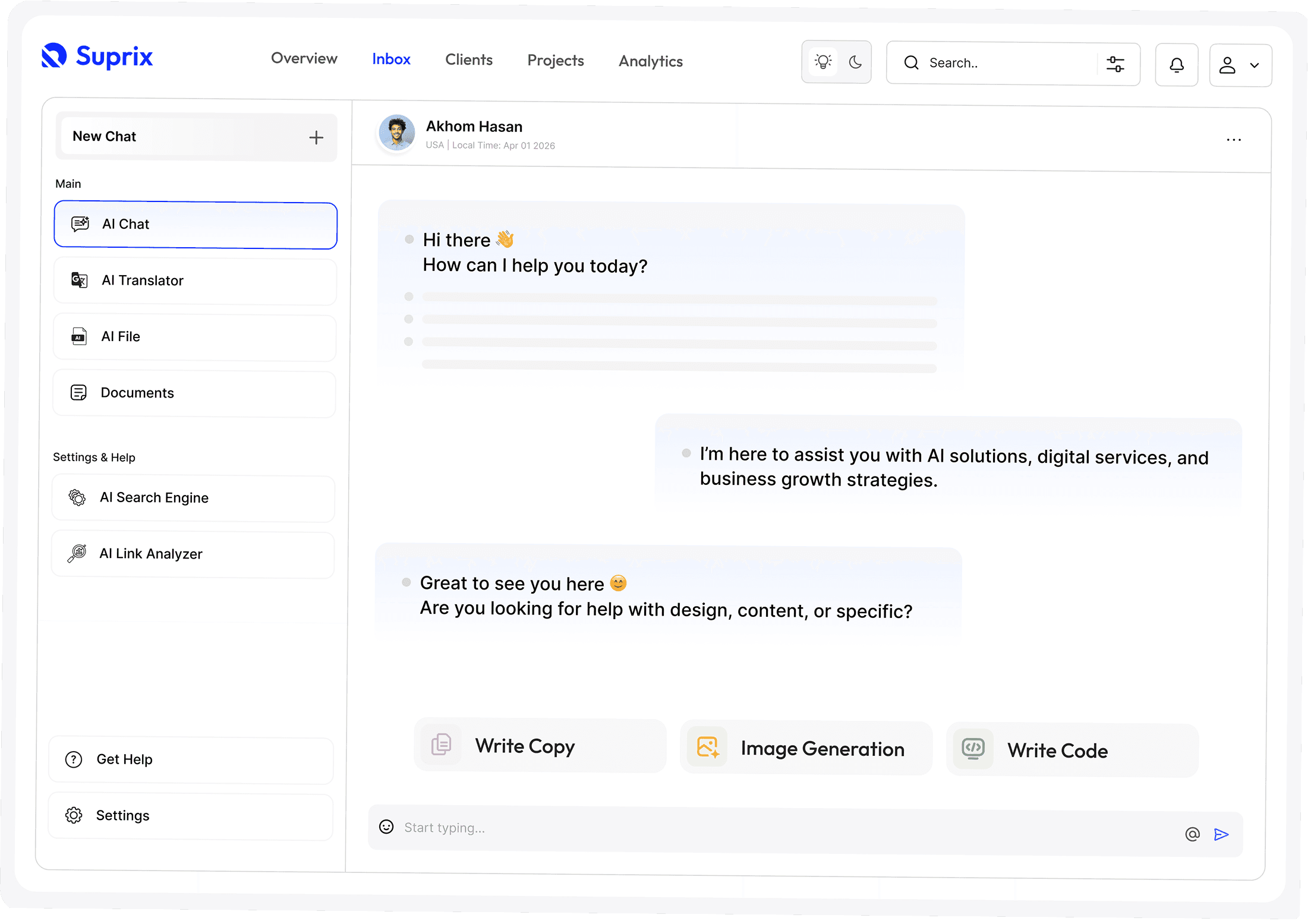Click the AI Search Engine icon
The height and width of the screenshot is (924, 1314).
click(77, 497)
